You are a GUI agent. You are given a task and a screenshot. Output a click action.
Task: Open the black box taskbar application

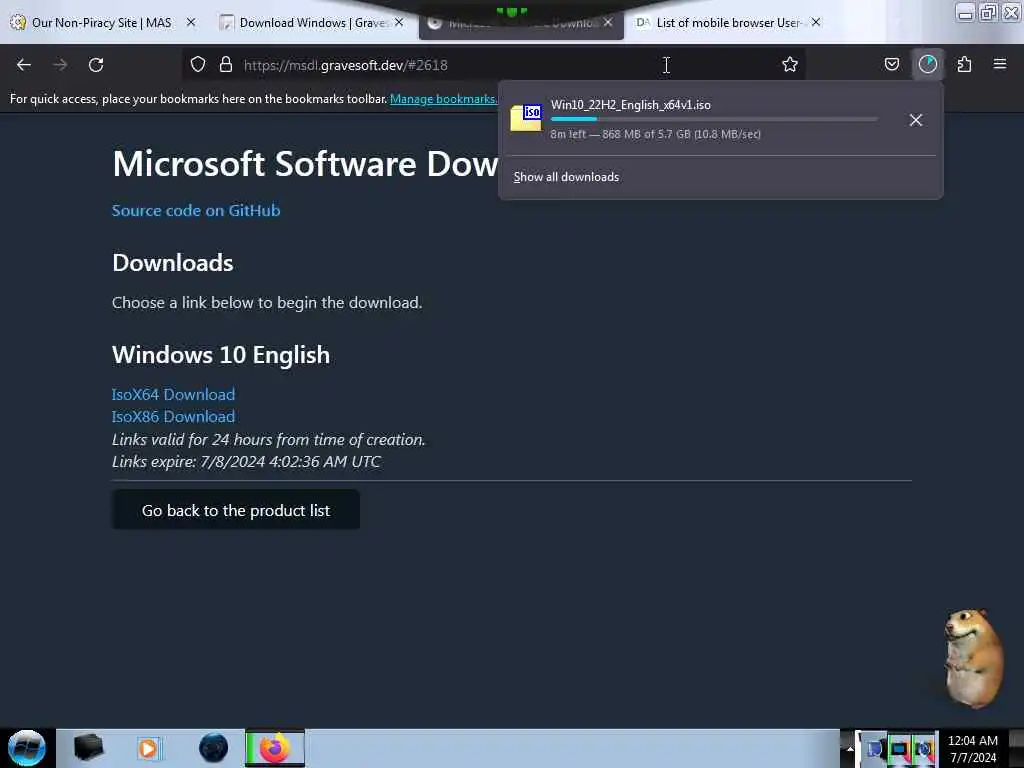click(88, 748)
